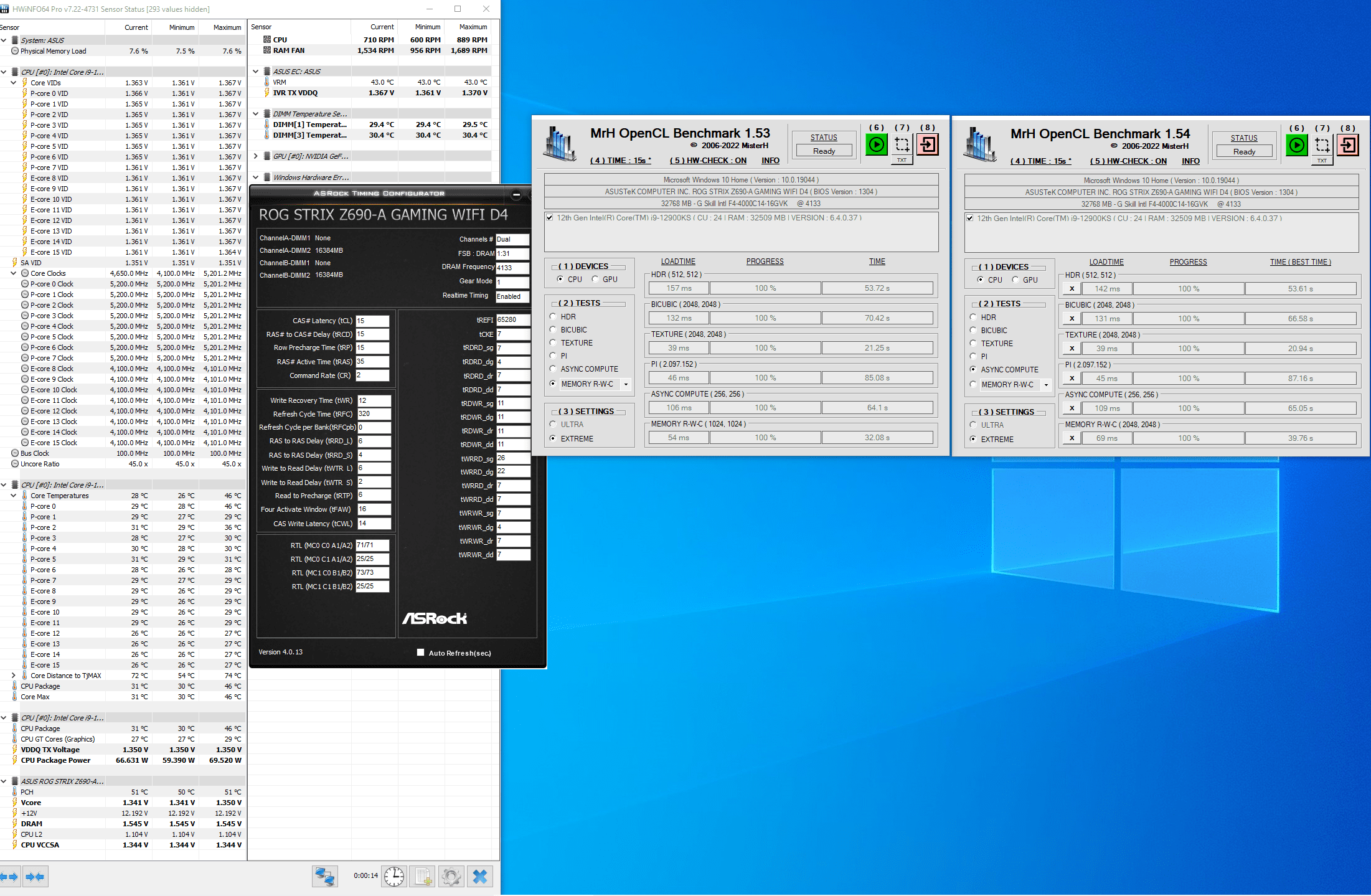The width and height of the screenshot is (1371, 896).
Task: Select BICUBIC test radio in Benchmark 1.54
Action: (973, 330)
